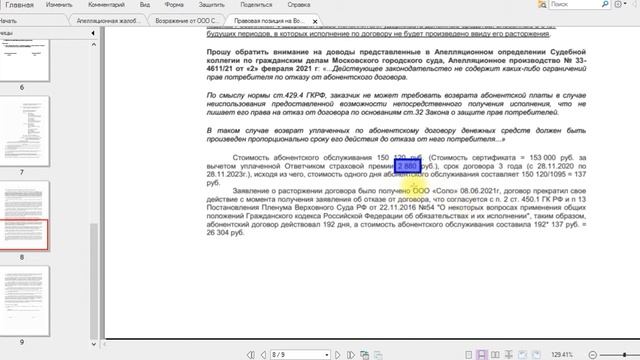Click the 129.41% zoom value
Viewport: 640px width, 360px height.
562,355
